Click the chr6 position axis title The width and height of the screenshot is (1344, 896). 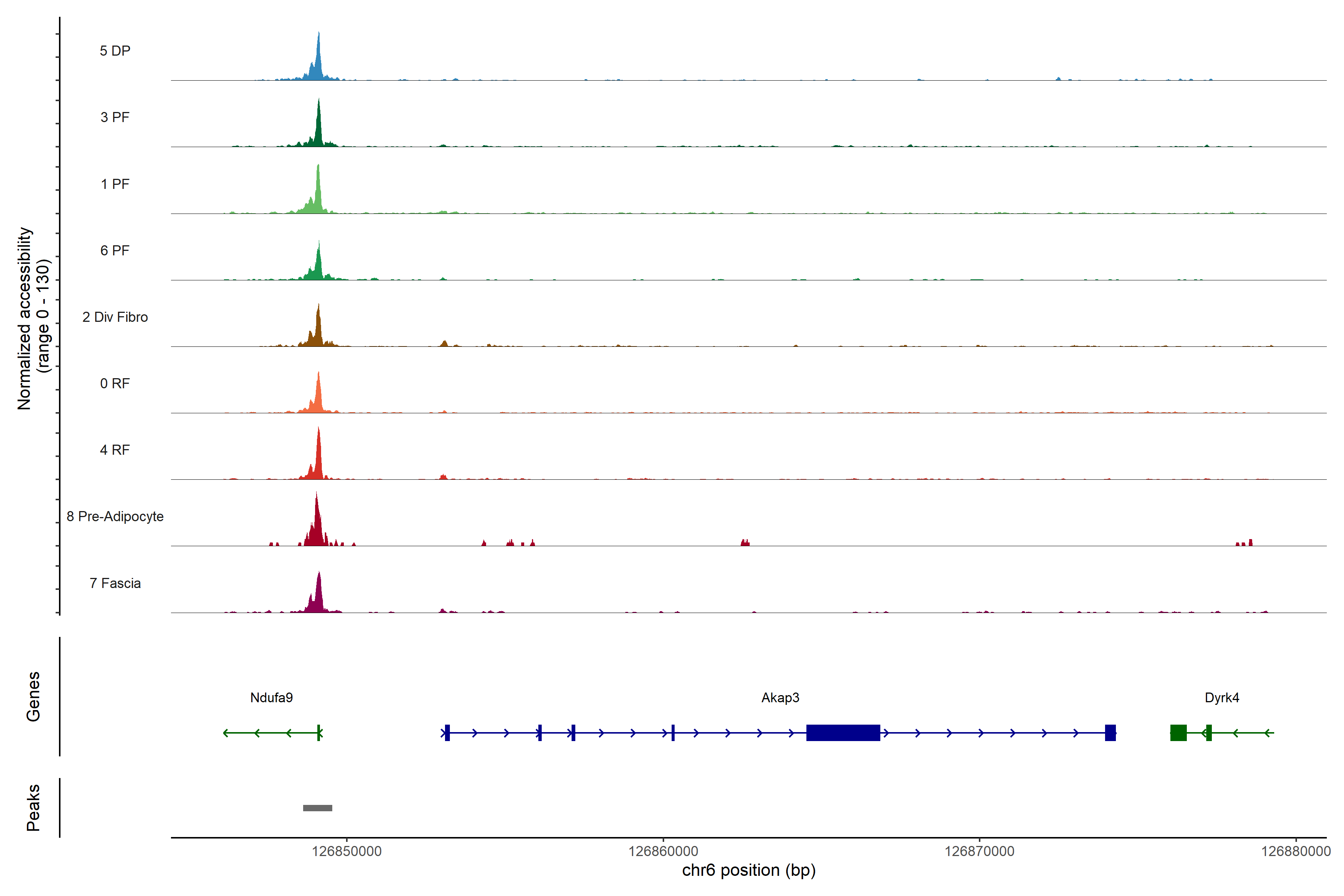pos(749,870)
